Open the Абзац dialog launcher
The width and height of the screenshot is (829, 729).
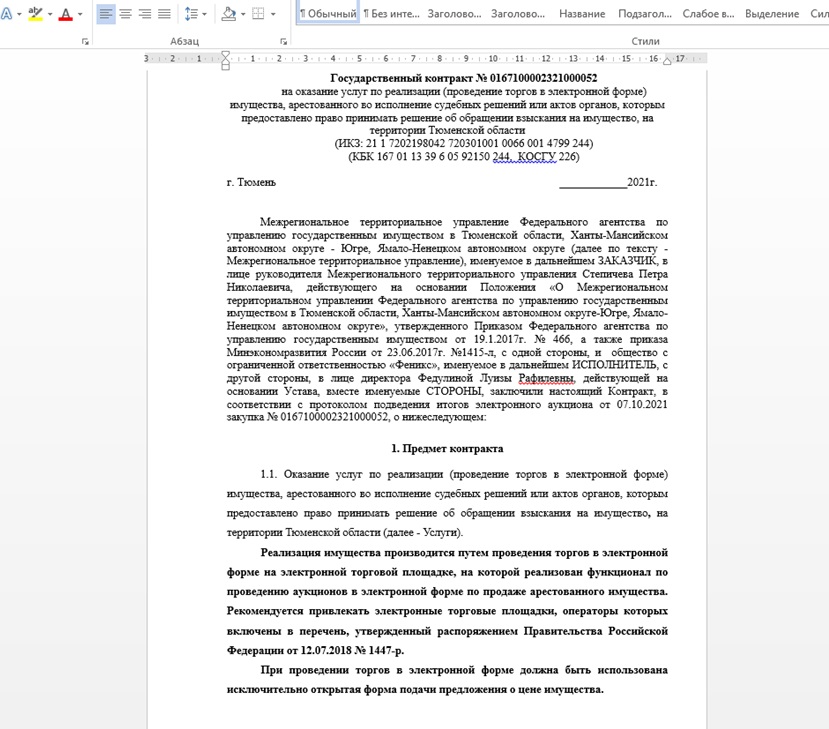point(284,42)
